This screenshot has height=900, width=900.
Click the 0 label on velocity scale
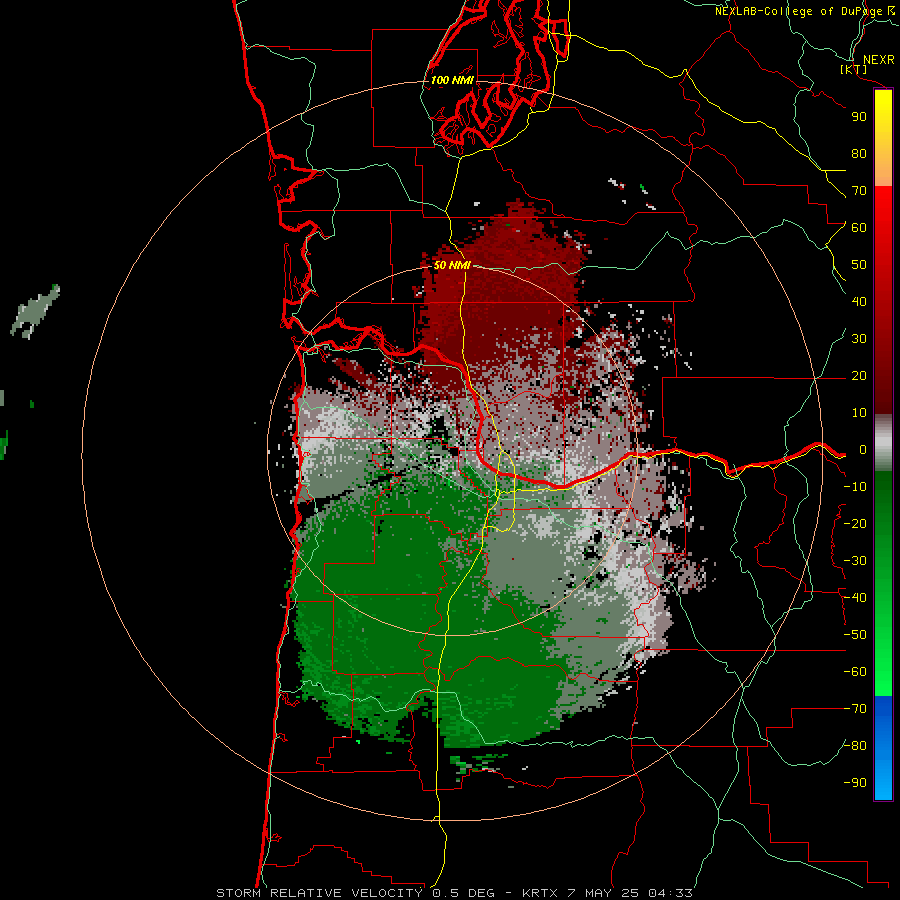click(x=863, y=450)
